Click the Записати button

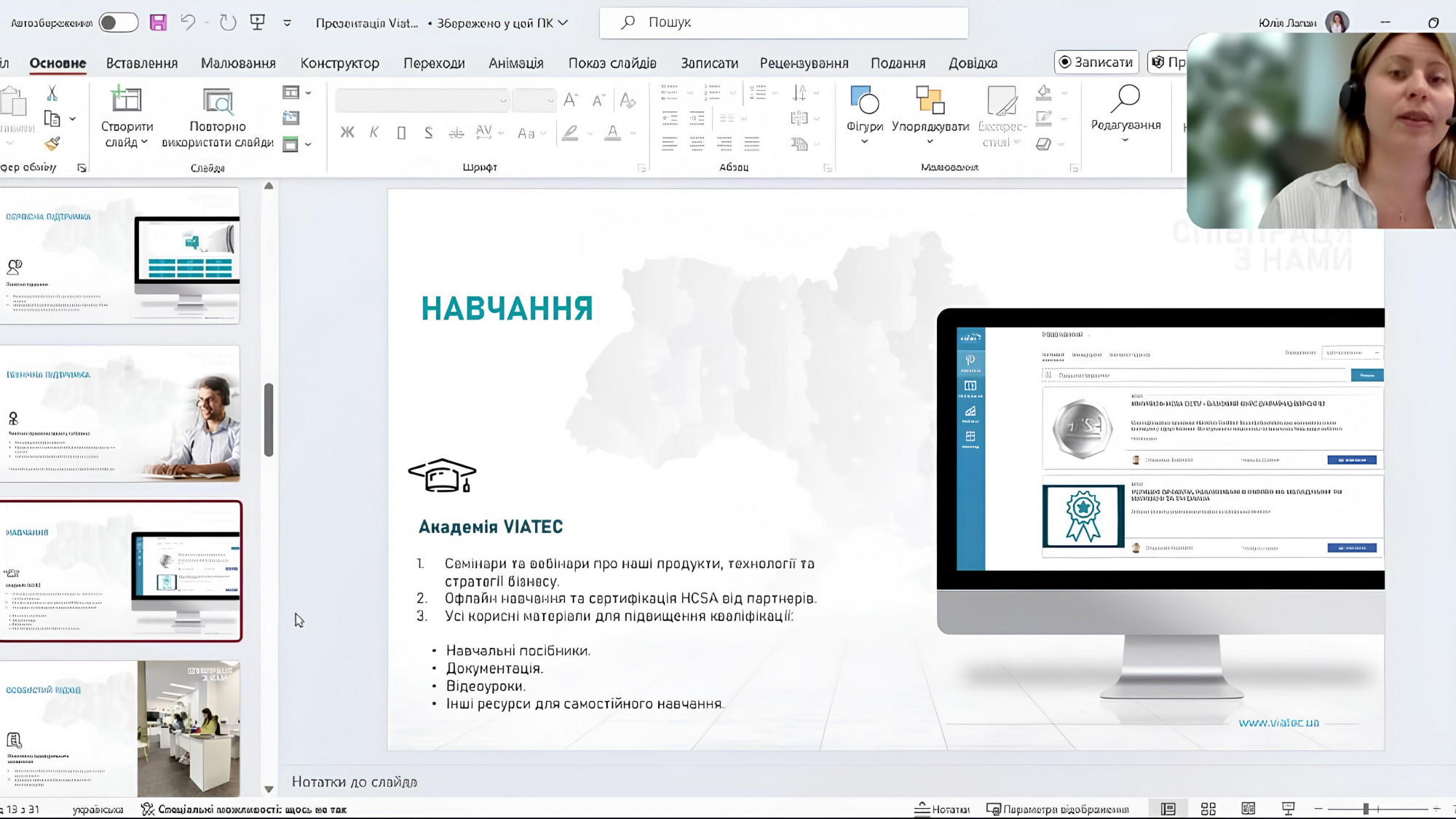pyautogui.click(x=1096, y=63)
